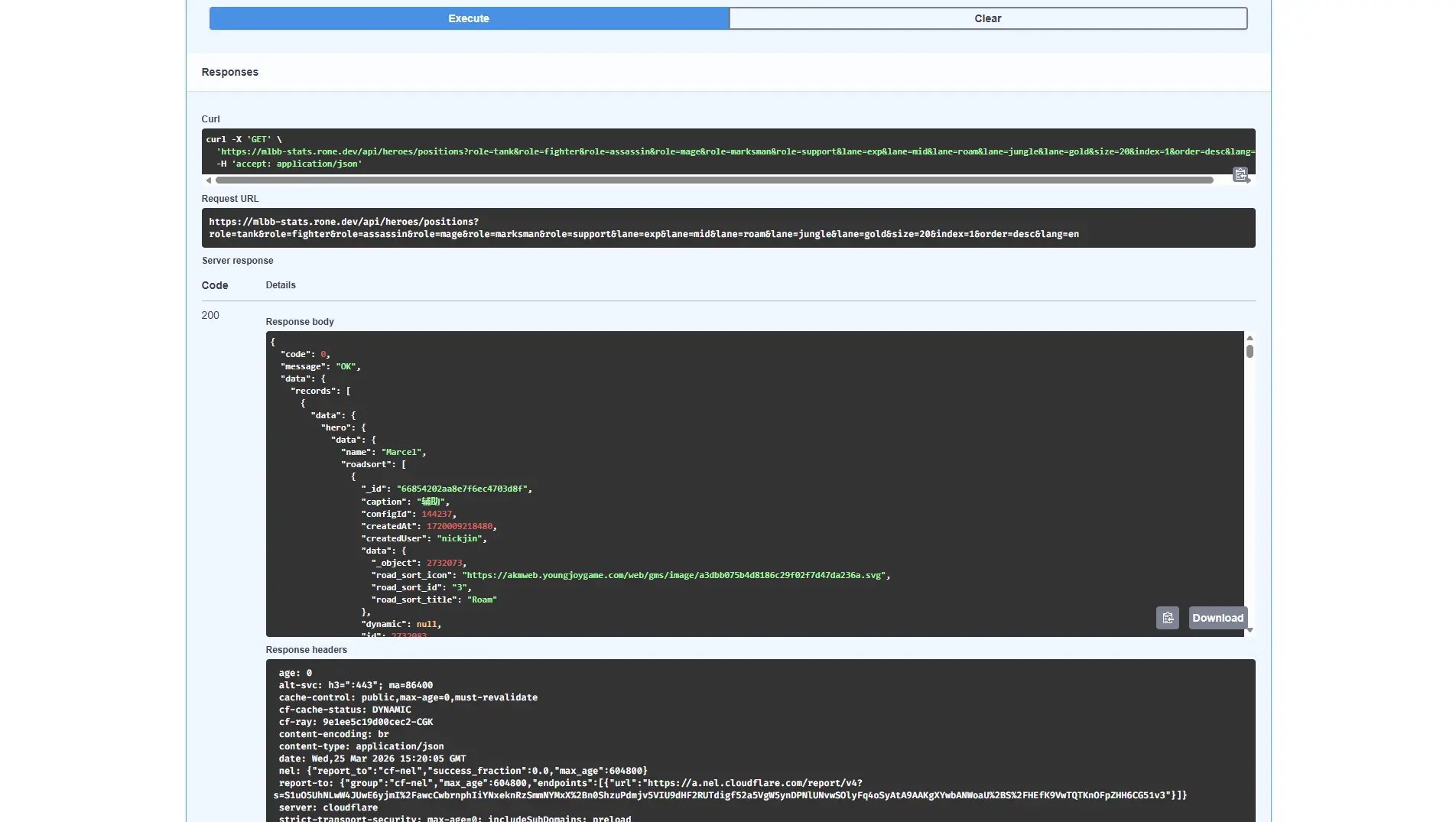Click the "code": 0 line
The height and width of the screenshot is (822, 1456).
click(x=305, y=354)
